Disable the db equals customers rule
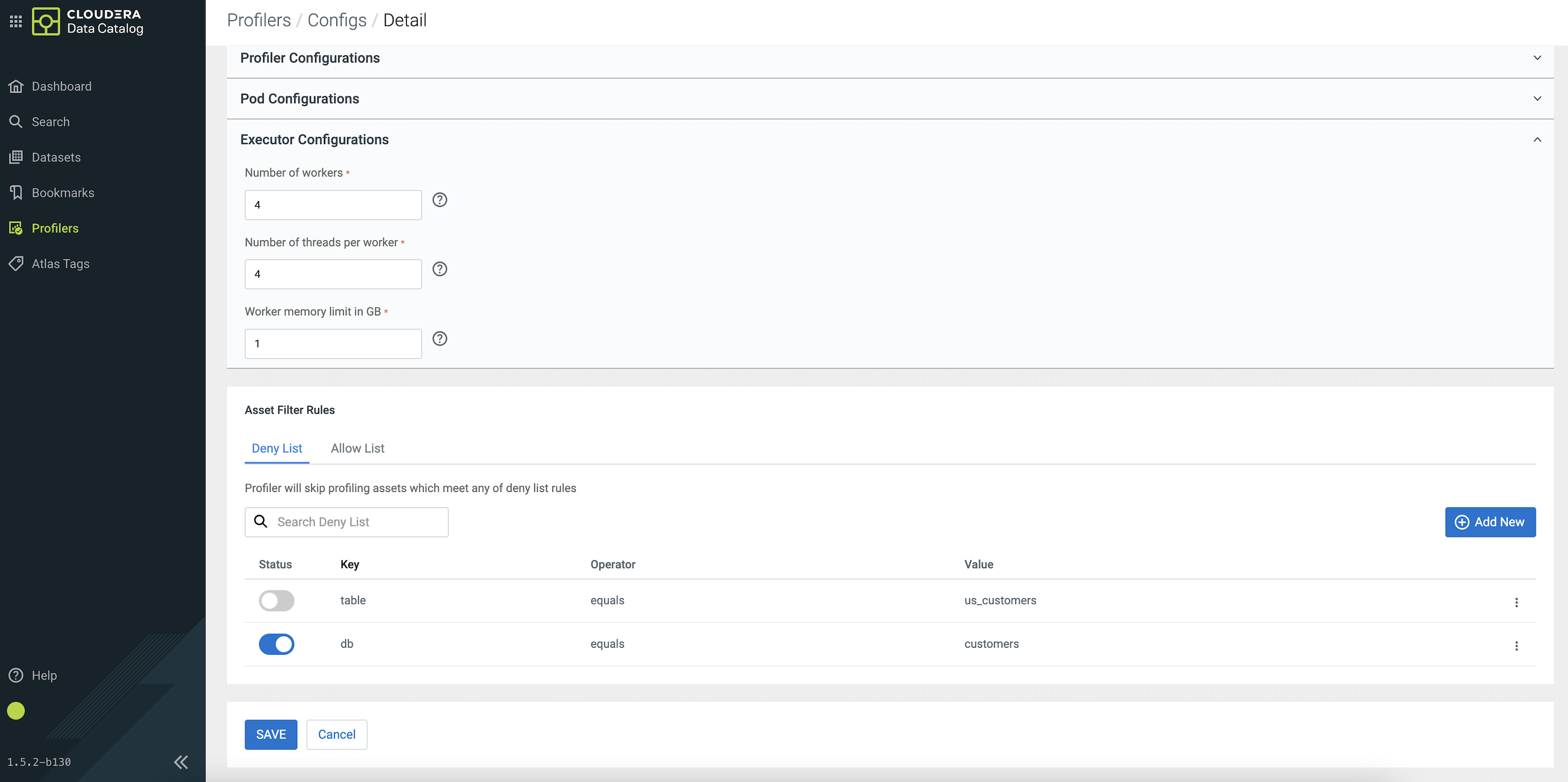1568x782 pixels. point(276,644)
